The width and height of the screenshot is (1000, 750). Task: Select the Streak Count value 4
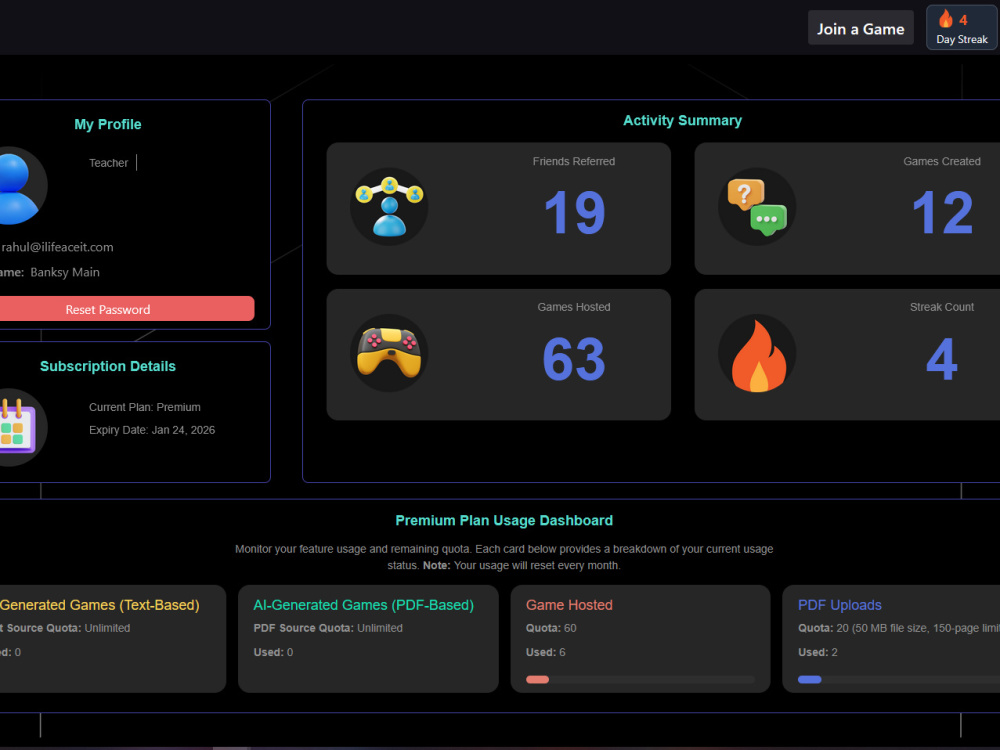[942, 359]
